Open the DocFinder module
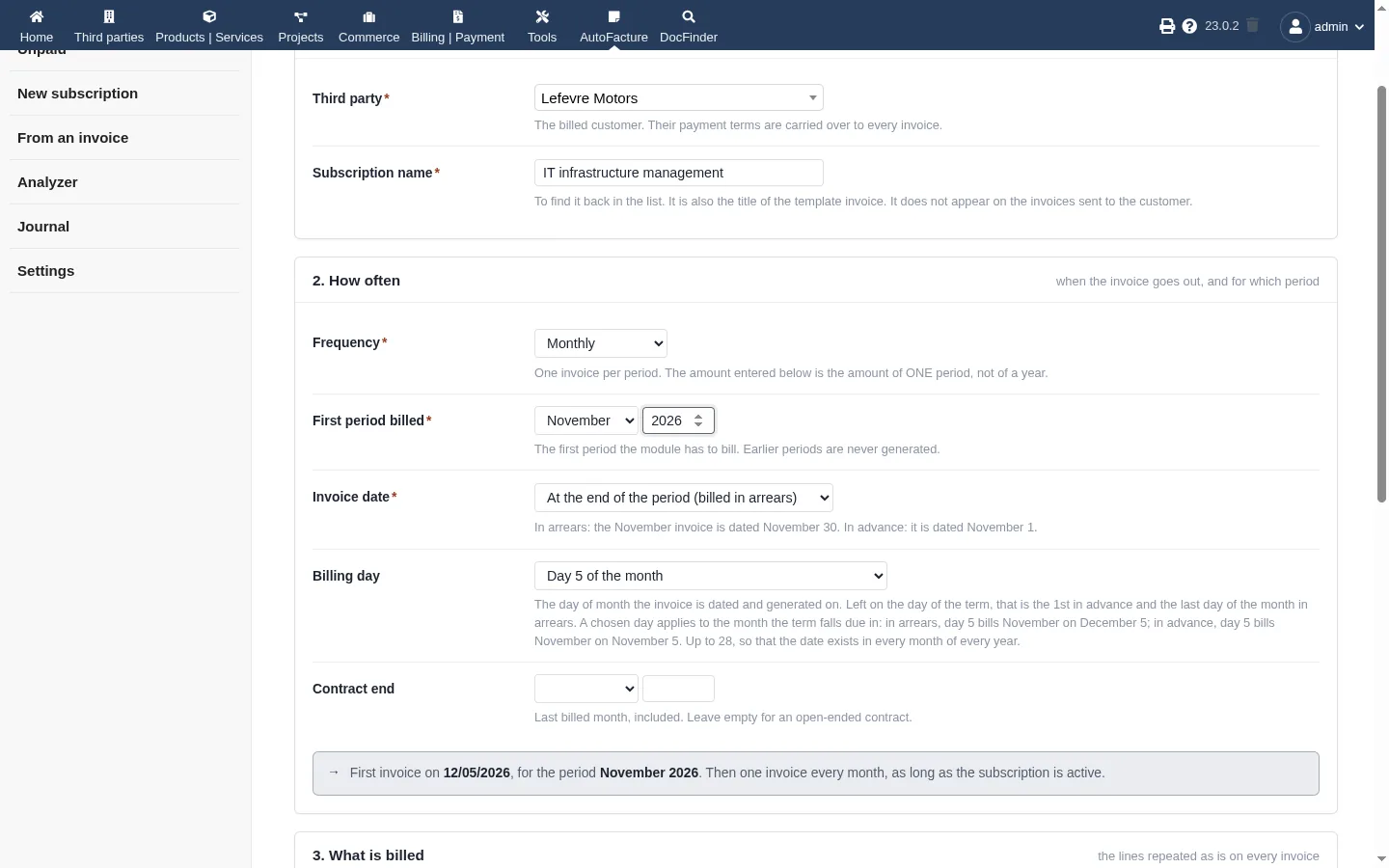The image size is (1389, 868). pyautogui.click(x=689, y=26)
